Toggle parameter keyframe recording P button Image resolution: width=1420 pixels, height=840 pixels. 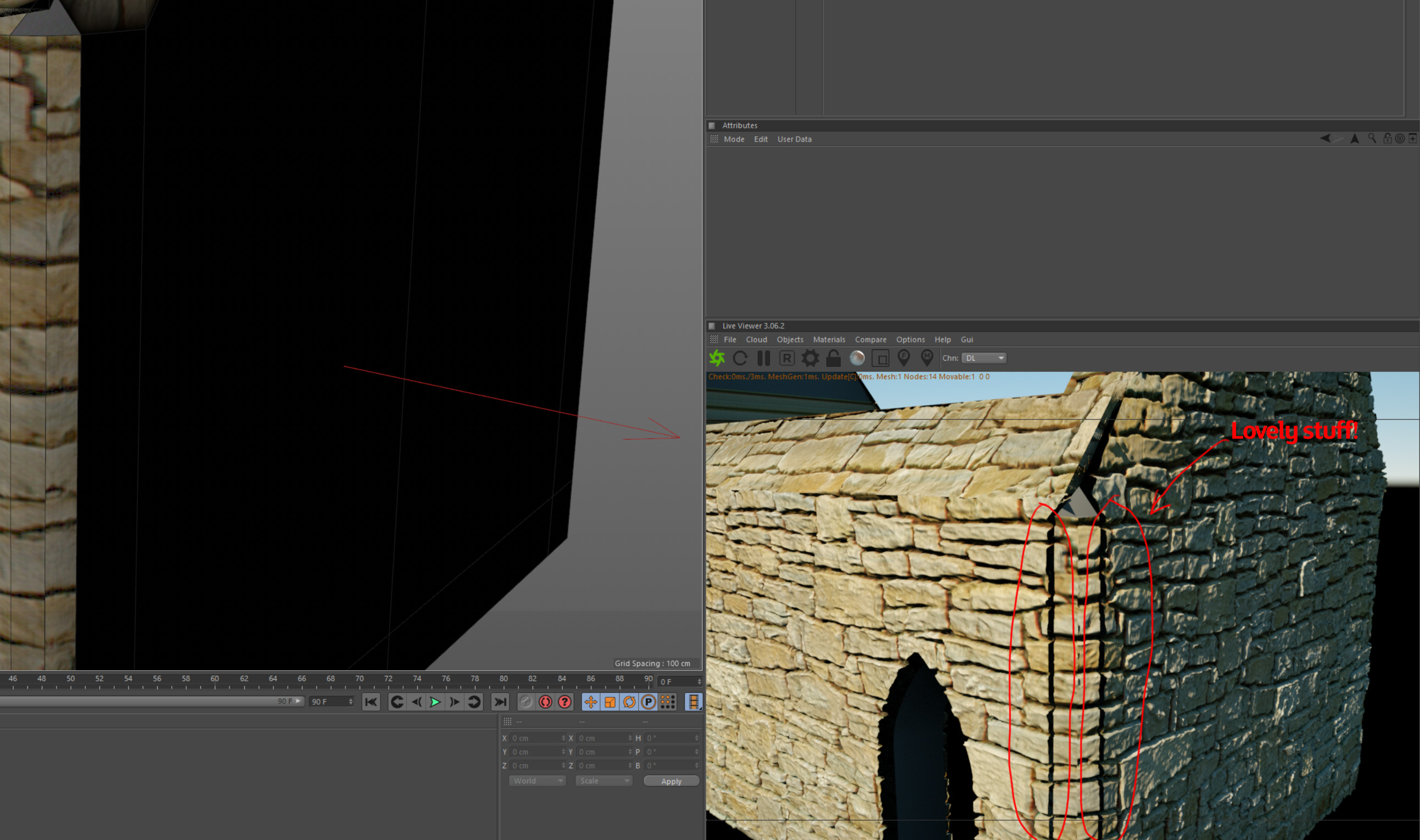pyautogui.click(x=648, y=702)
